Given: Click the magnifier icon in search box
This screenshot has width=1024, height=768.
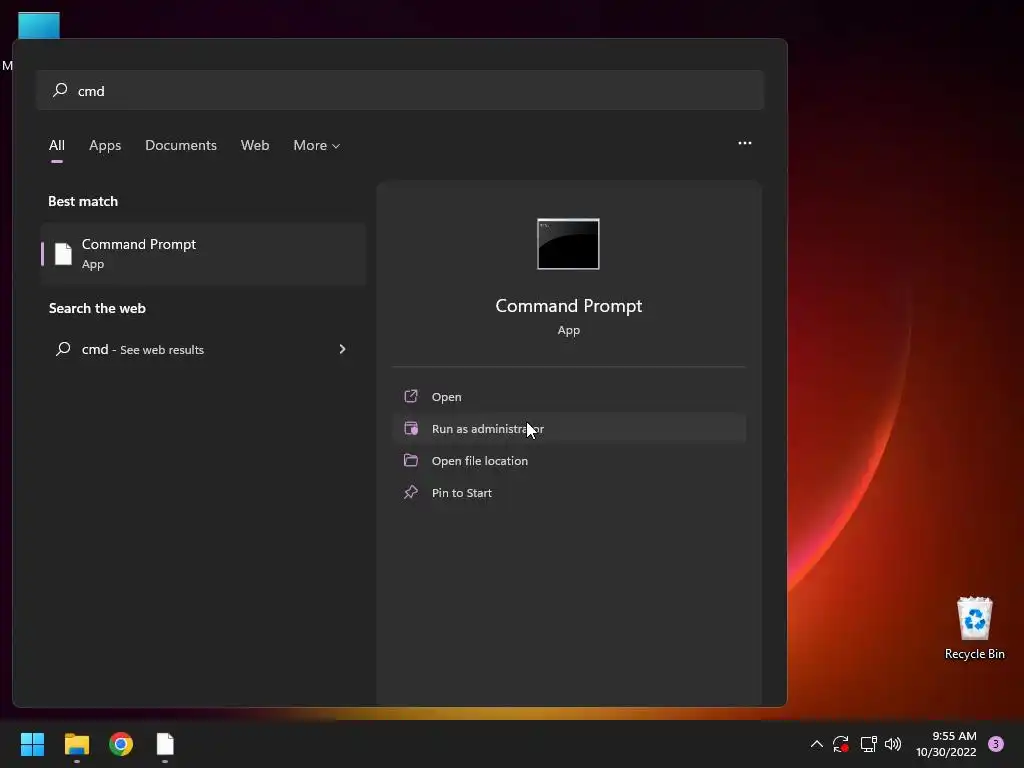Looking at the screenshot, I should [60, 89].
